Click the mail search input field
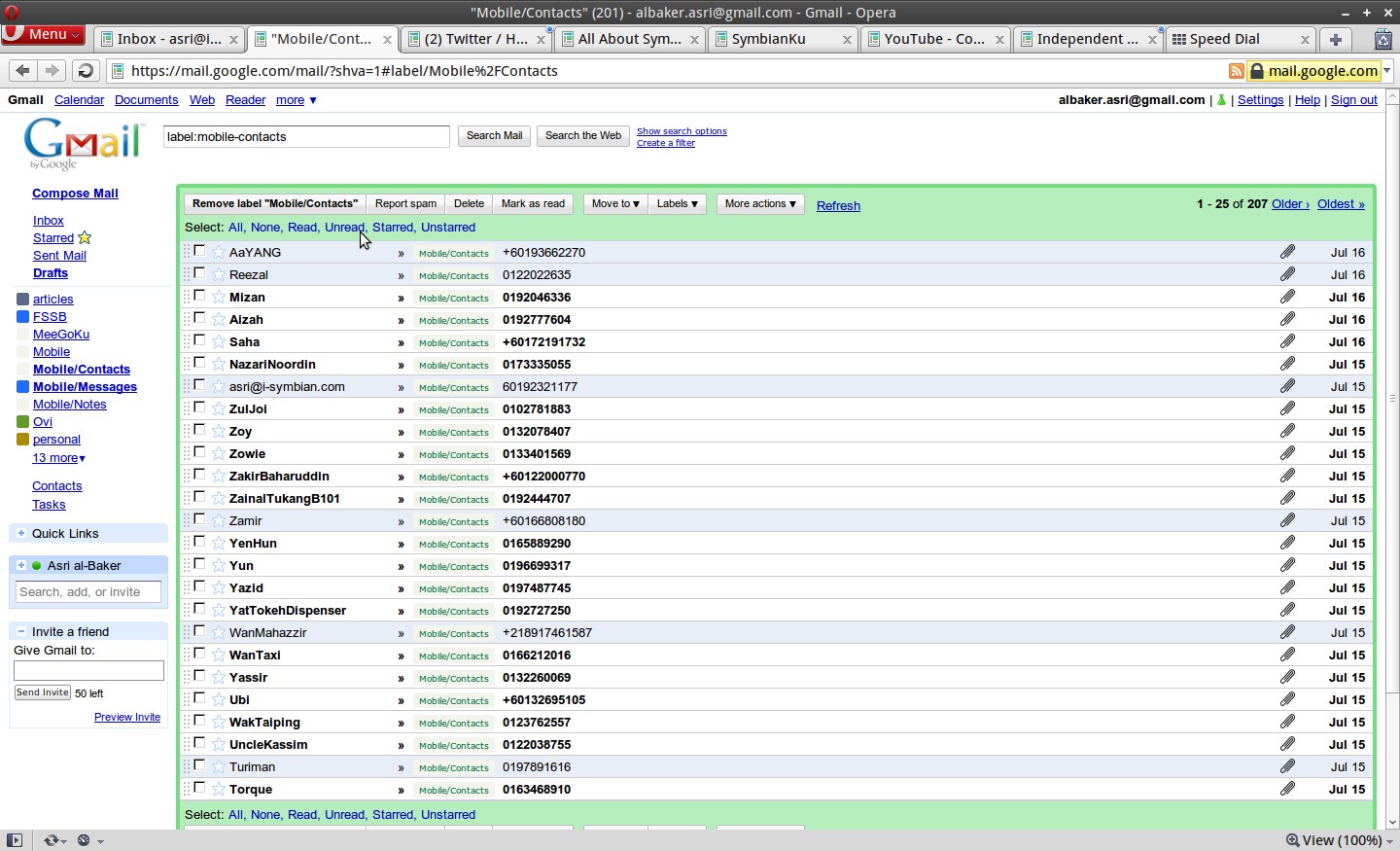Image resolution: width=1400 pixels, height=851 pixels. point(306,136)
